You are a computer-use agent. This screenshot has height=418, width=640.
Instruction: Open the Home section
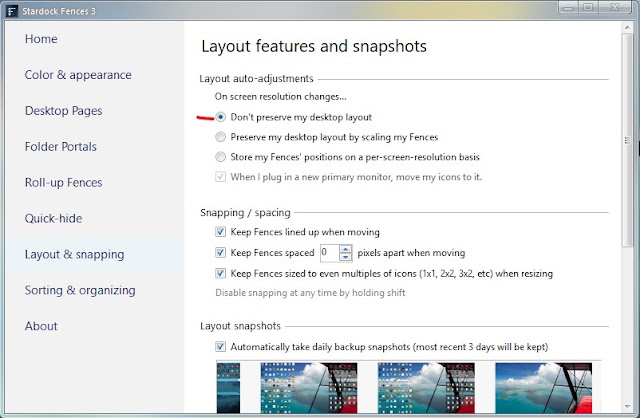[x=41, y=39]
